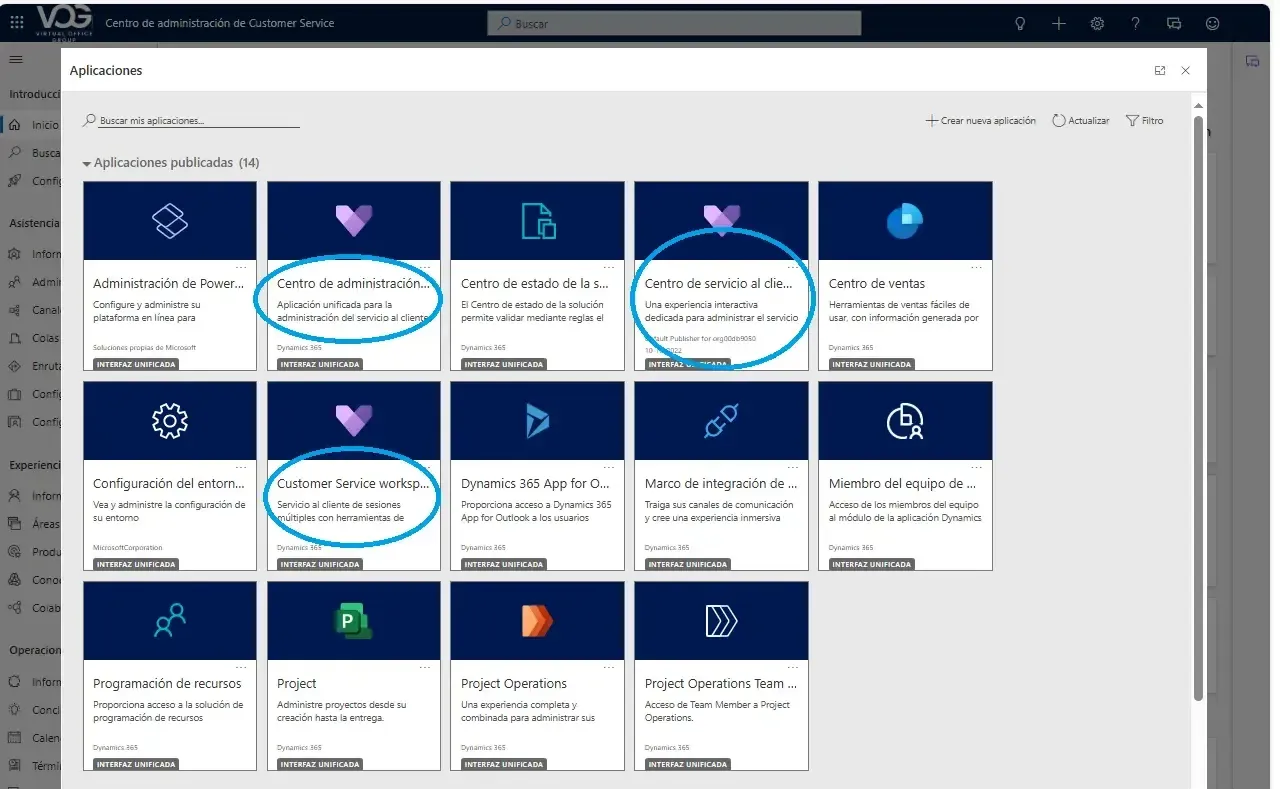Open the help question mark icon

1135,23
